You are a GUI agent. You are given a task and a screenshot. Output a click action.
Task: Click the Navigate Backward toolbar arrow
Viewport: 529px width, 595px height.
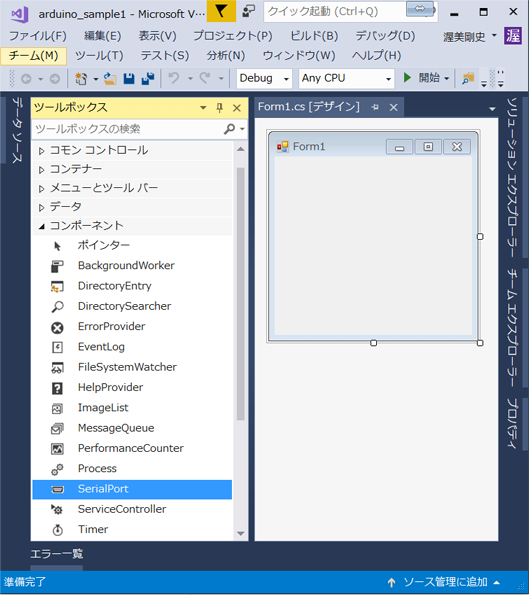point(26,79)
